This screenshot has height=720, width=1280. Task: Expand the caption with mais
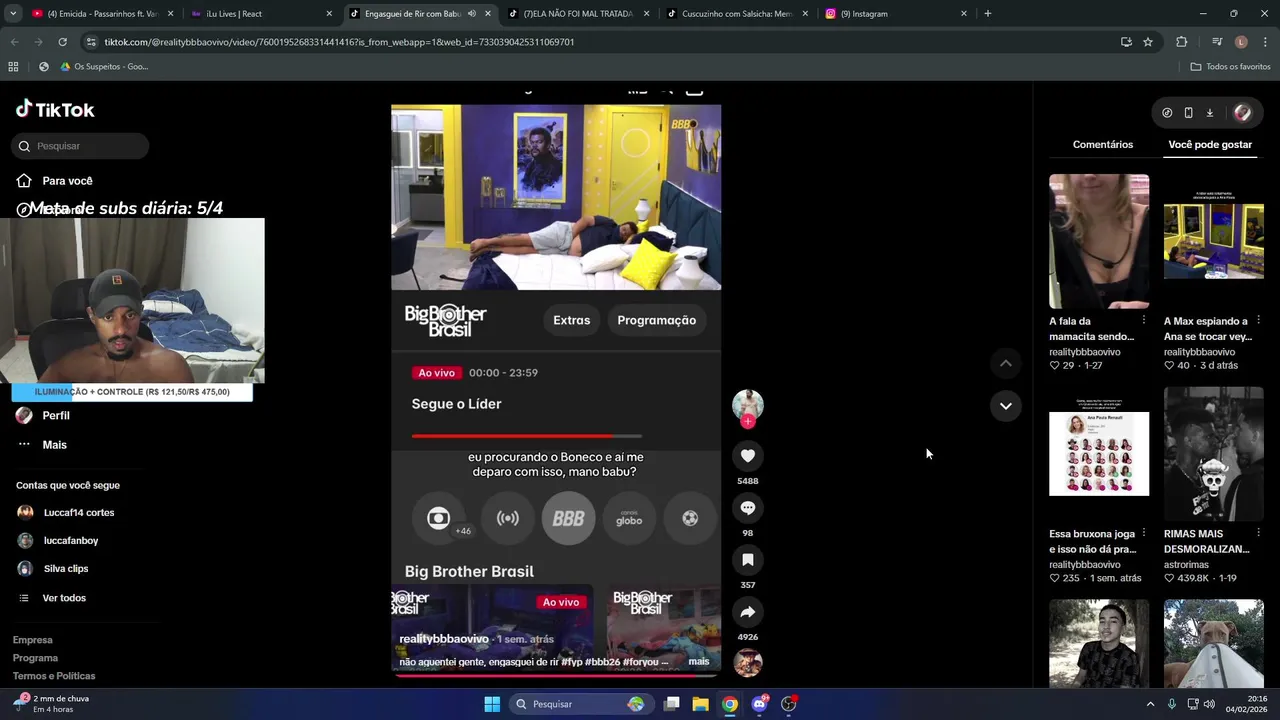[699, 661]
